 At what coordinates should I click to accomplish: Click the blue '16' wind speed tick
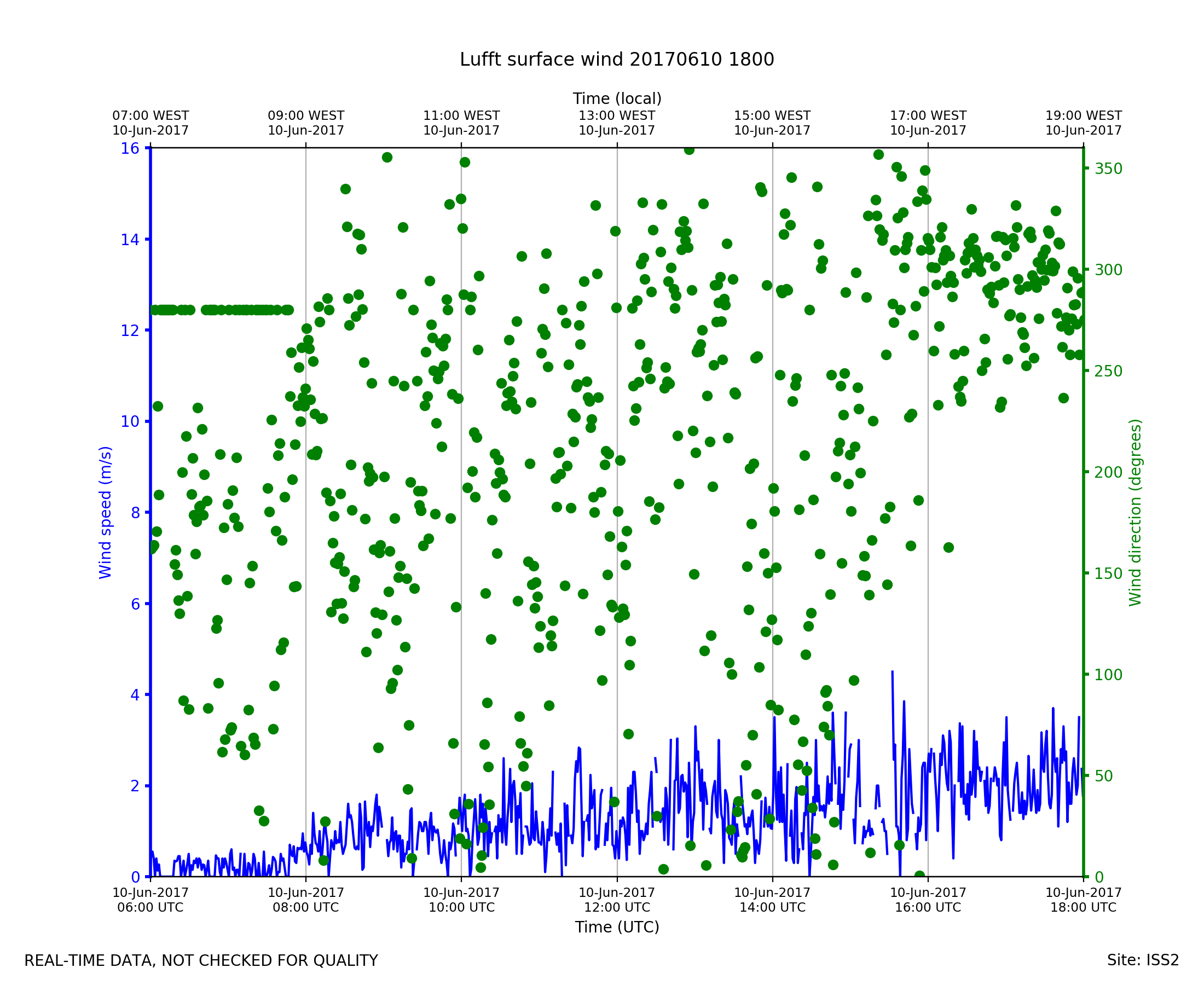point(129,149)
